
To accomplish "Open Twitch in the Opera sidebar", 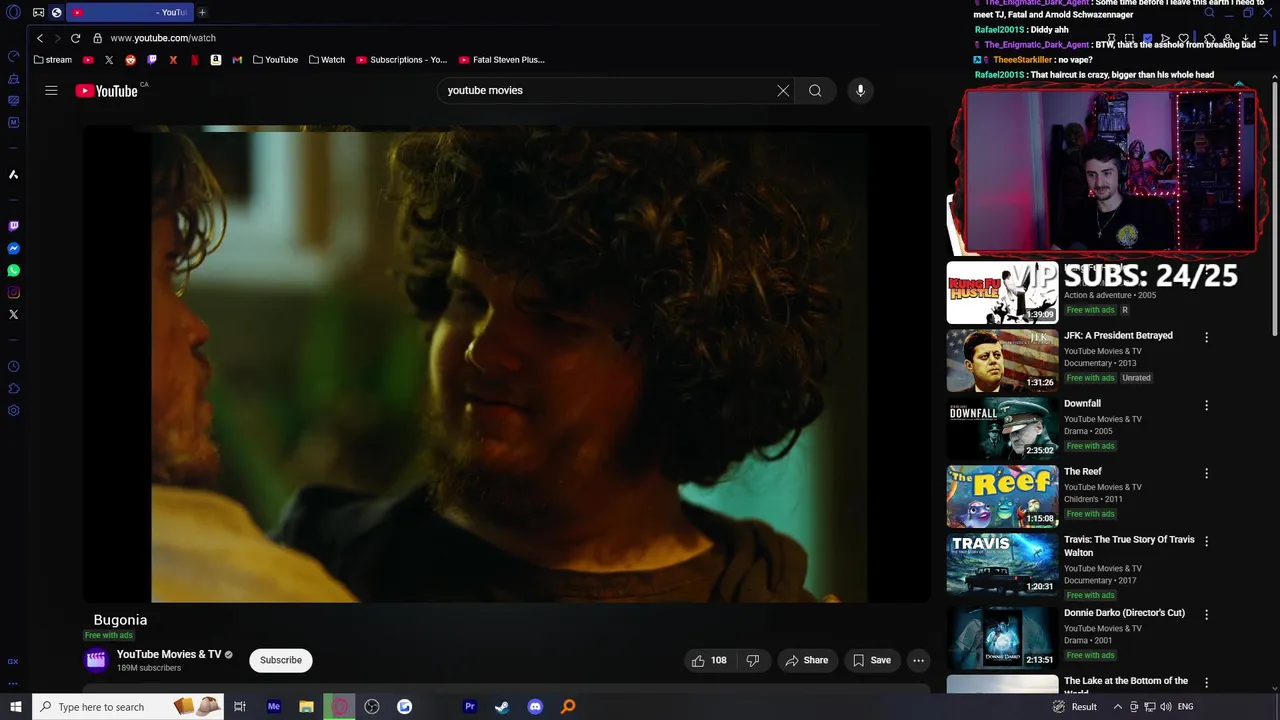I will pos(13,226).
